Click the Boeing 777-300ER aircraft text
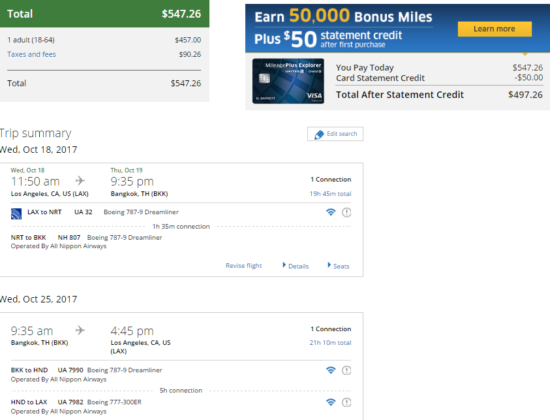 pyautogui.click(x=114, y=402)
